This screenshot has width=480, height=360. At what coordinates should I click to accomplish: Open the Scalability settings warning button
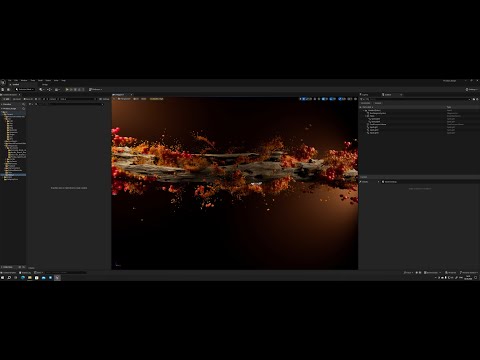point(157,99)
